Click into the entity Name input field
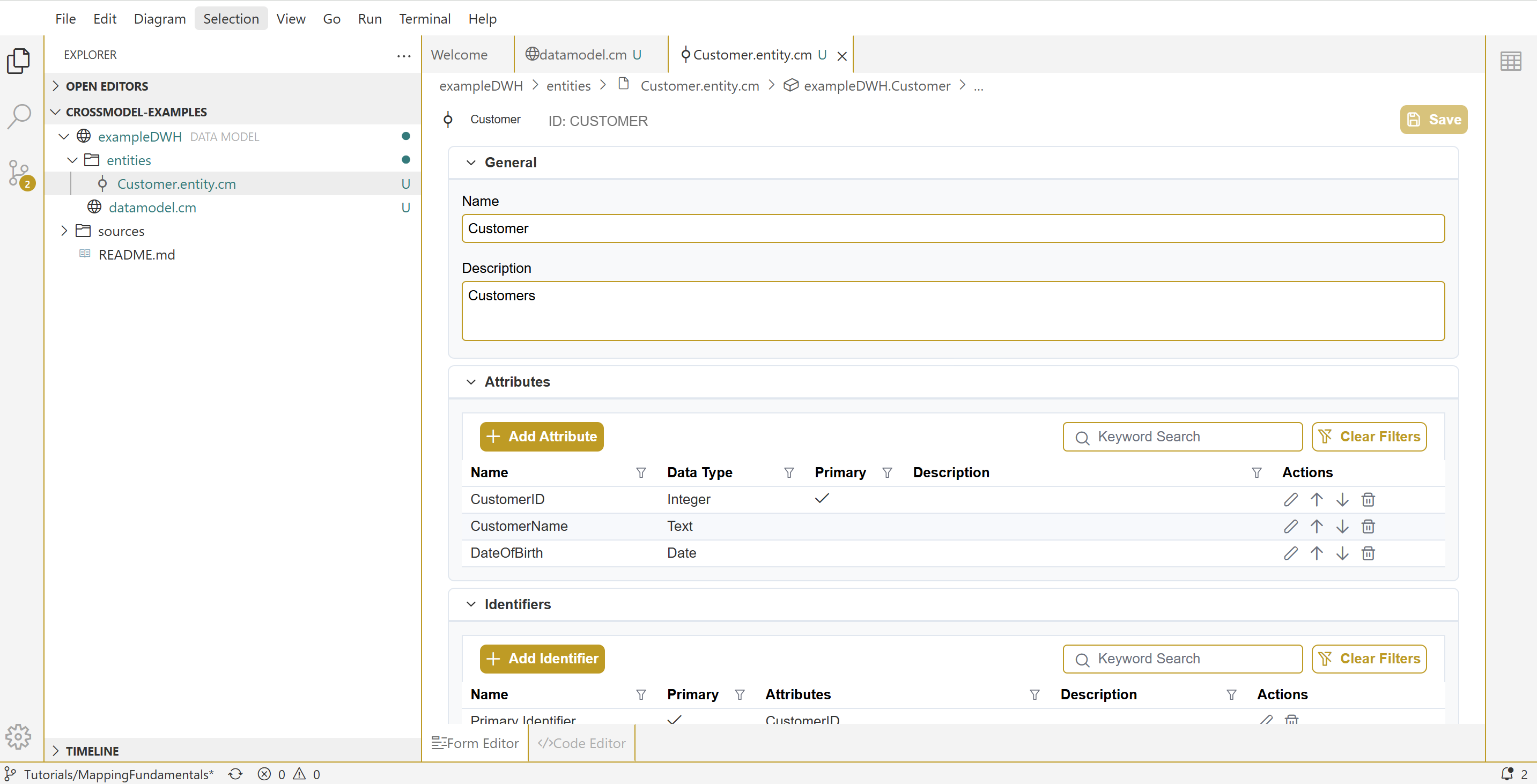1537x784 pixels. click(952, 228)
